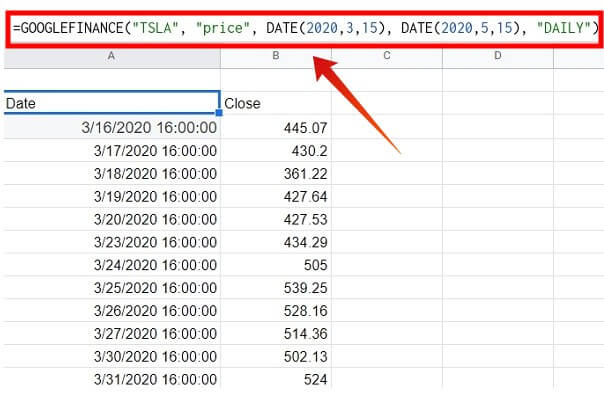Select the 3/18/2020 16:00:00 date cell
Image resolution: width=604 pixels, height=393 pixels.
pos(112,173)
